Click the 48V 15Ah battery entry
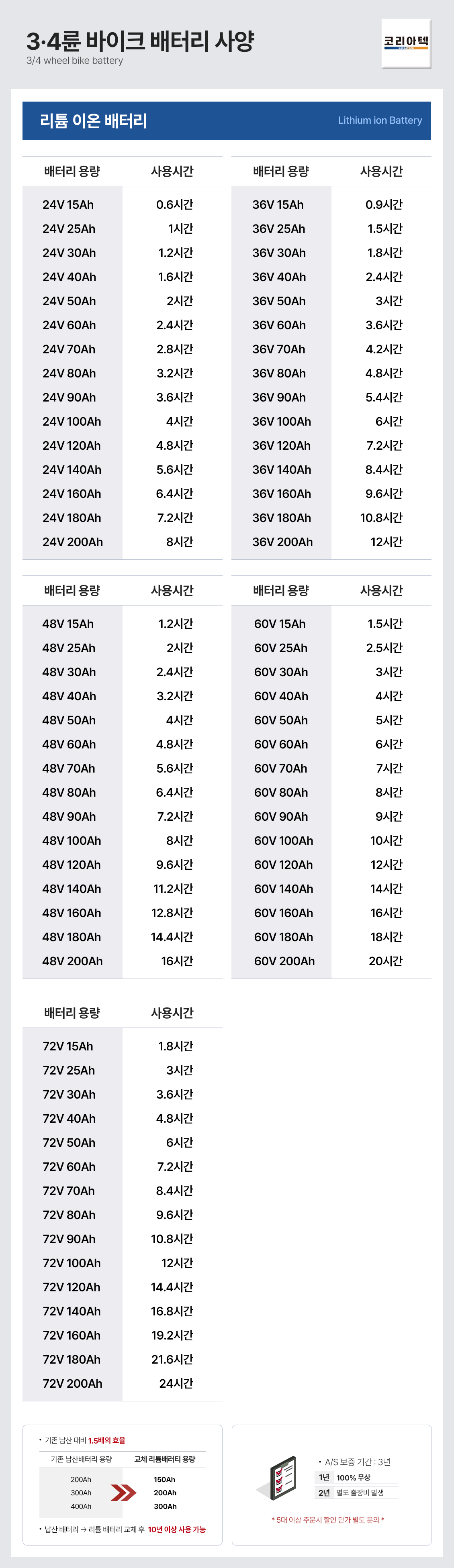The height and width of the screenshot is (1568, 454). pyautogui.click(x=67, y=624)
